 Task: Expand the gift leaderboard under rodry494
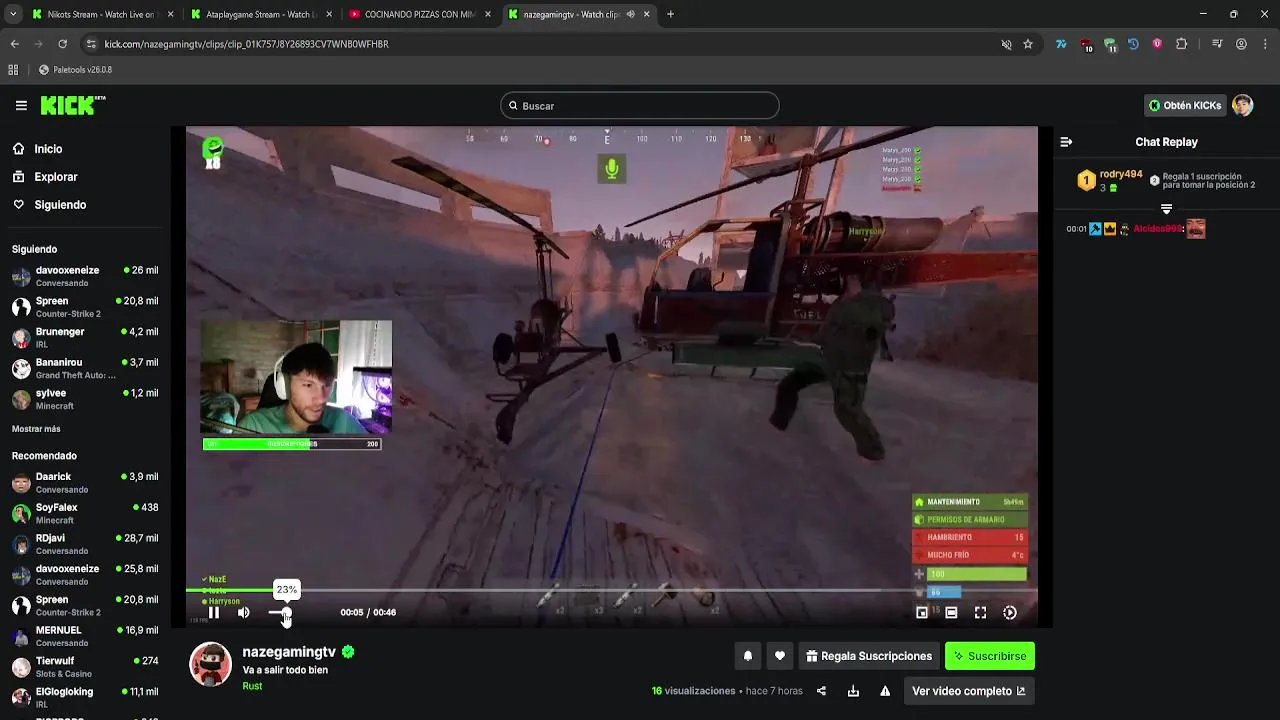point(1166,209)
